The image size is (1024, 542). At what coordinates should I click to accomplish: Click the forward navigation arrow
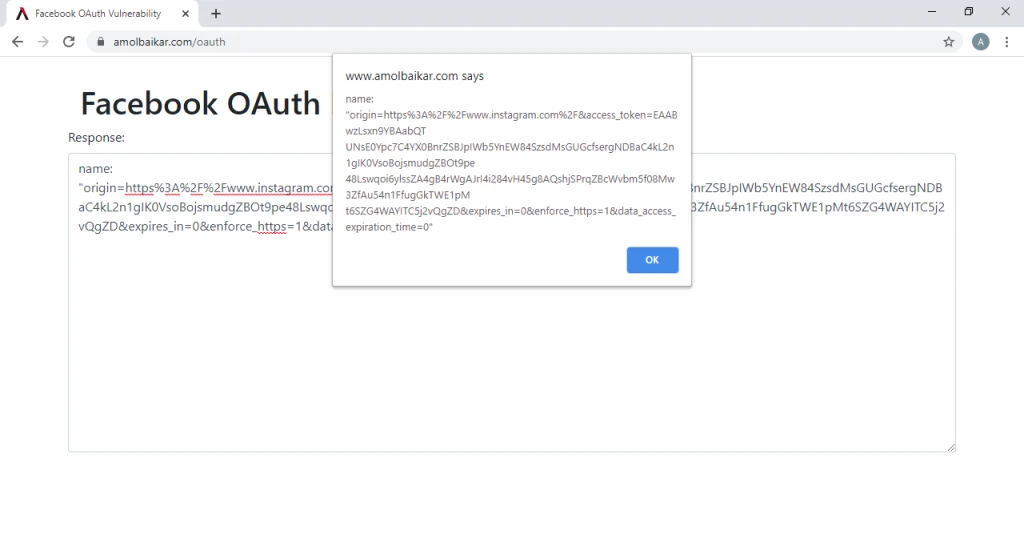[43, 42]
